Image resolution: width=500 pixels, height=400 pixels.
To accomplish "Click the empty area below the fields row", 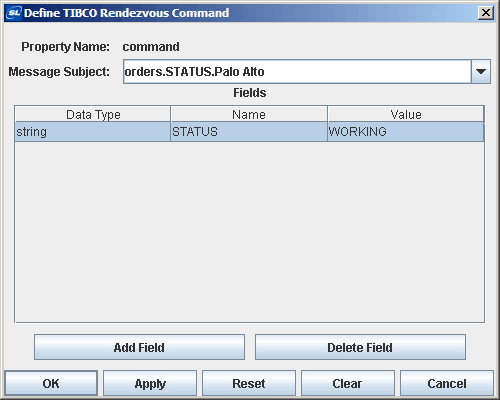I will (249, 232).
